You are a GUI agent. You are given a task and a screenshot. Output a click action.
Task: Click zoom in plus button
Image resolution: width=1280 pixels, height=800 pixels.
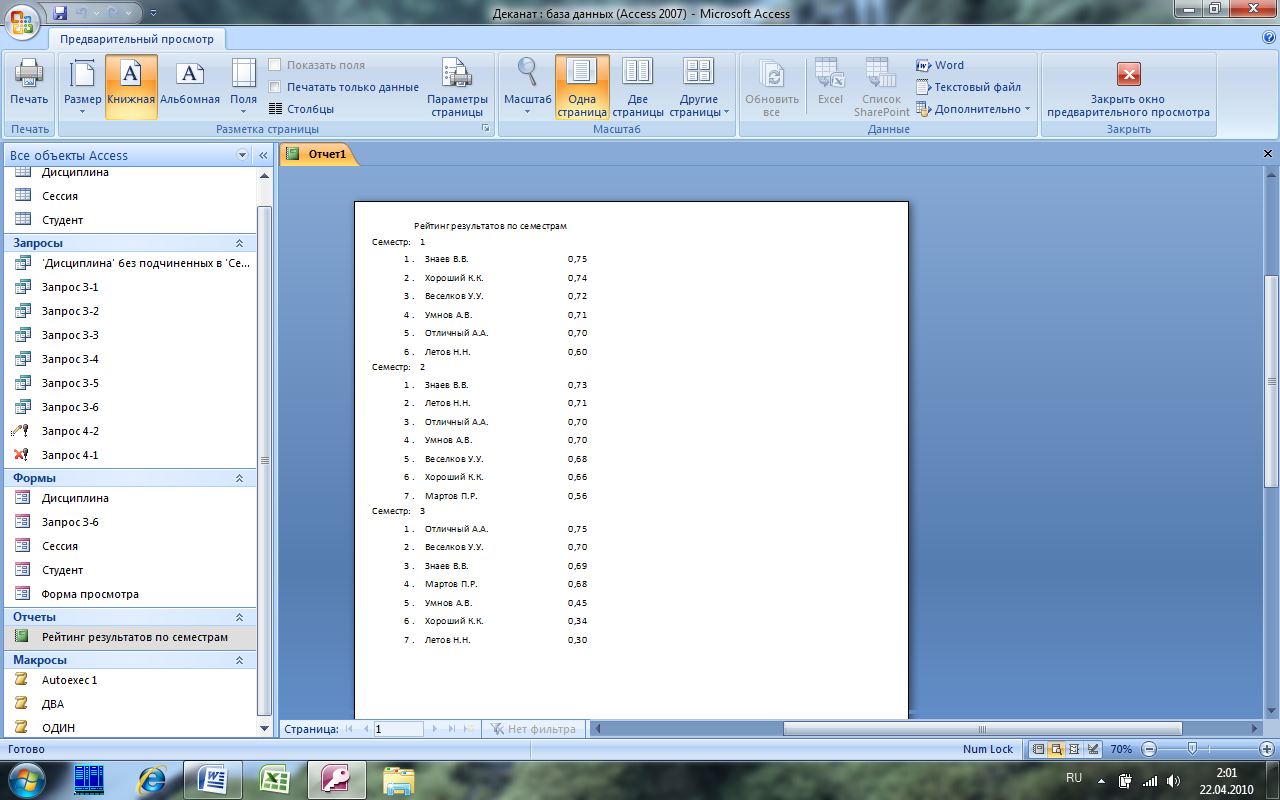pos(1267,749)
